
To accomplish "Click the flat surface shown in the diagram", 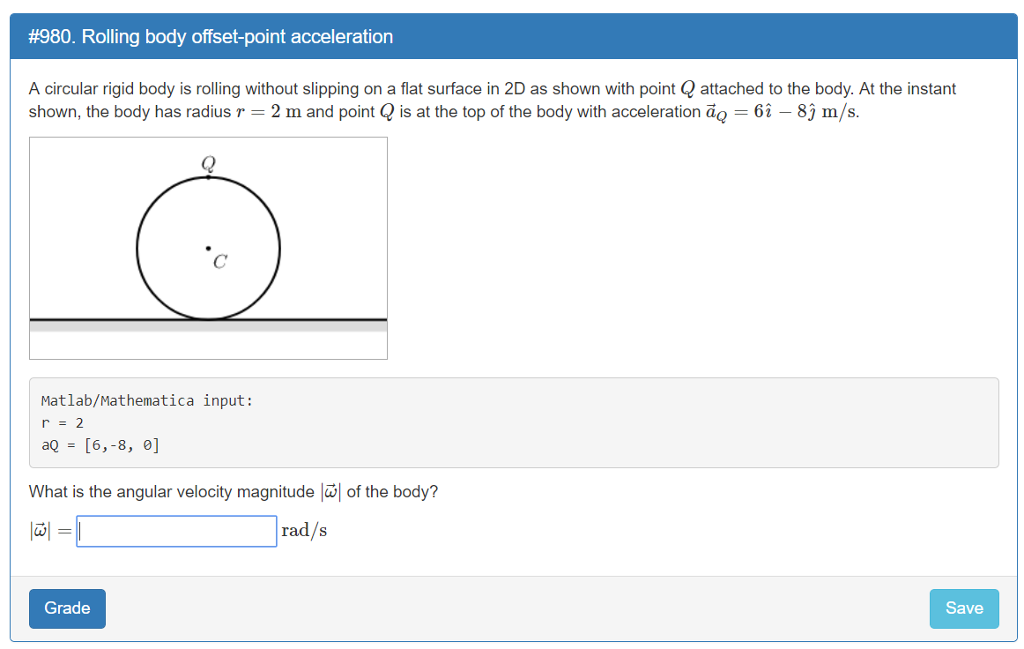I will click(207, 322).
